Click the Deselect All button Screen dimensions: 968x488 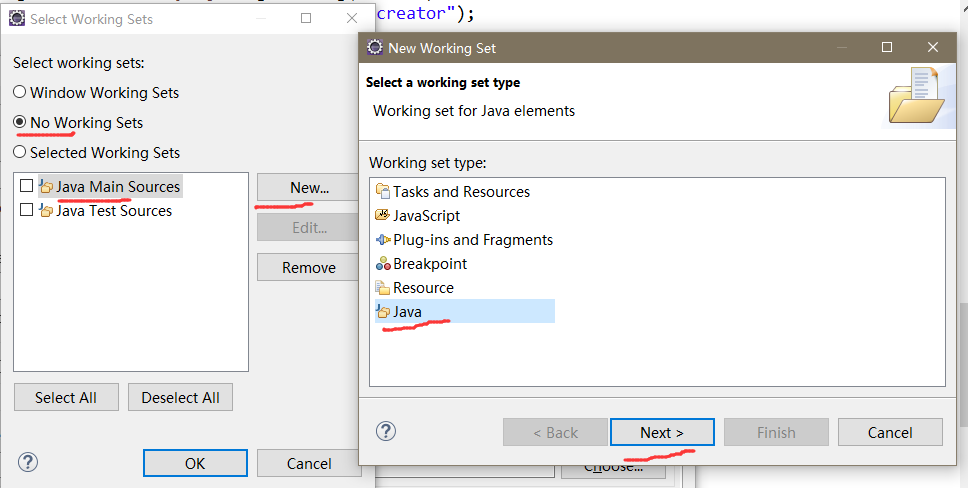pyautogui.click(x=180, y=397)
